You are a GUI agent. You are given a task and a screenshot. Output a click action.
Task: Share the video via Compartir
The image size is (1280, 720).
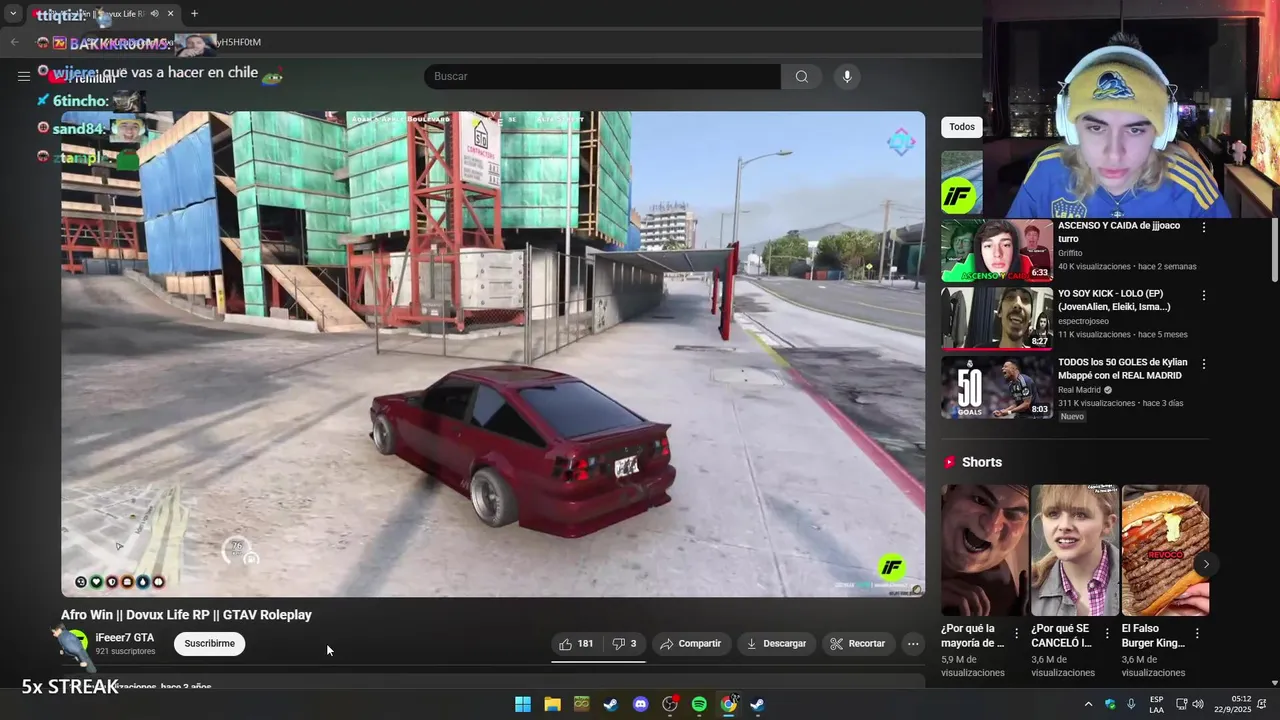point(691,644)
